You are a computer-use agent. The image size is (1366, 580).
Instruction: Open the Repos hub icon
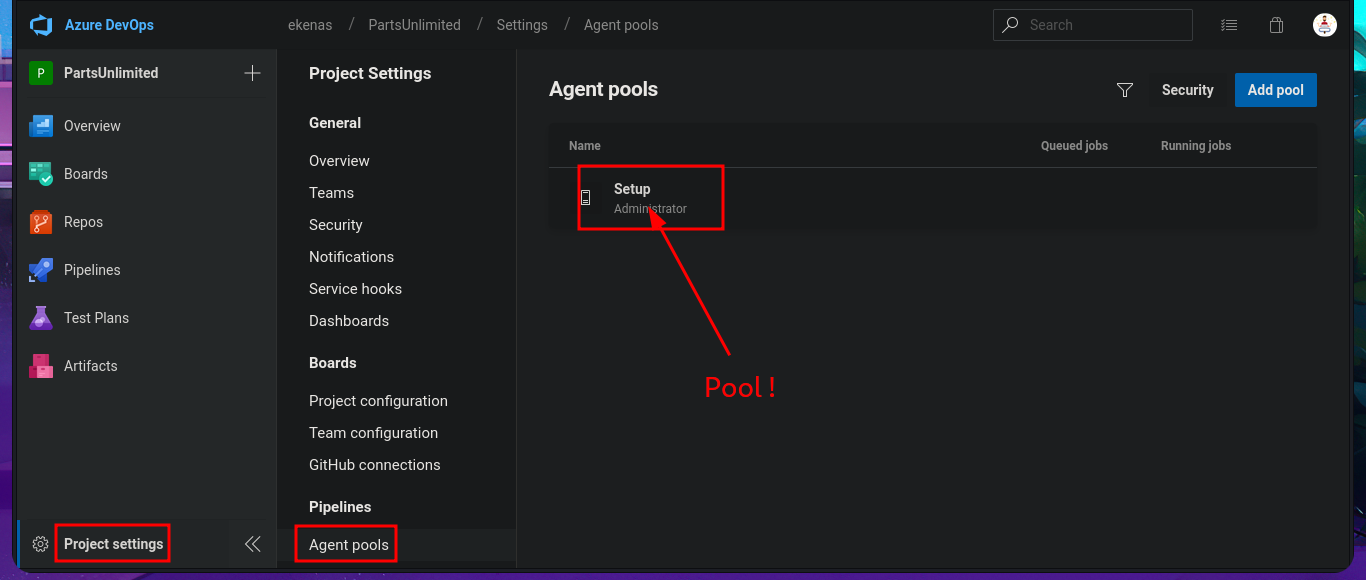tap(41, 222)
